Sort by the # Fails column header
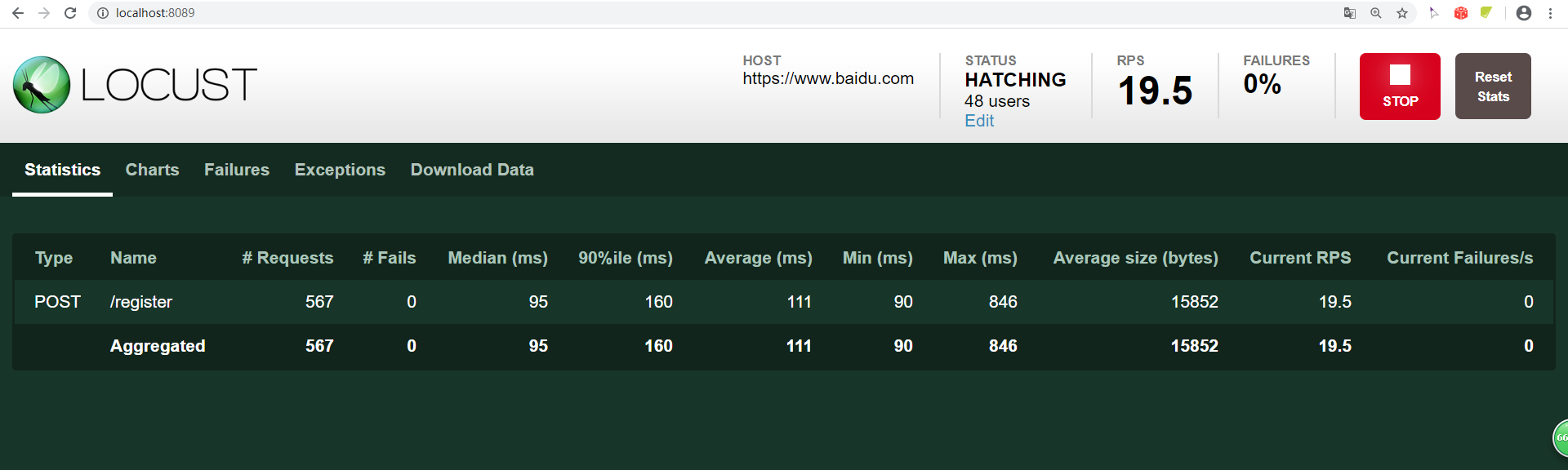This screenshot has width=1568, height=470. 390,258
